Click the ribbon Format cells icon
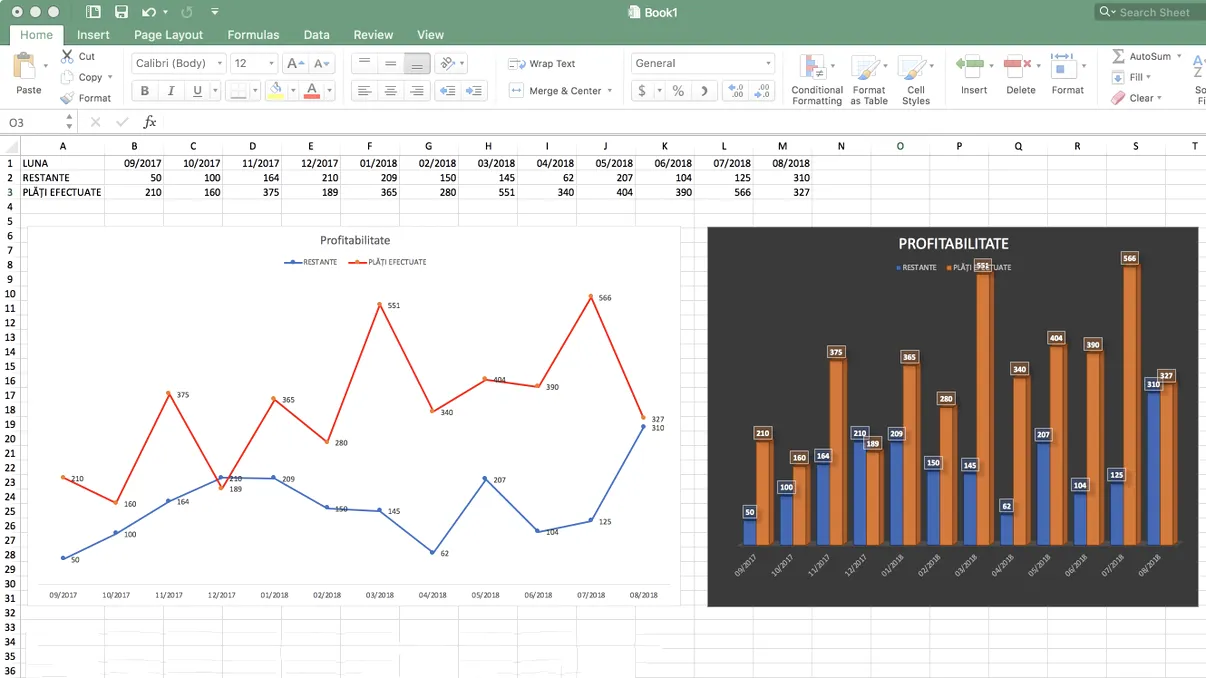Screen dimensions: 1206x678 click(1063, 67)
